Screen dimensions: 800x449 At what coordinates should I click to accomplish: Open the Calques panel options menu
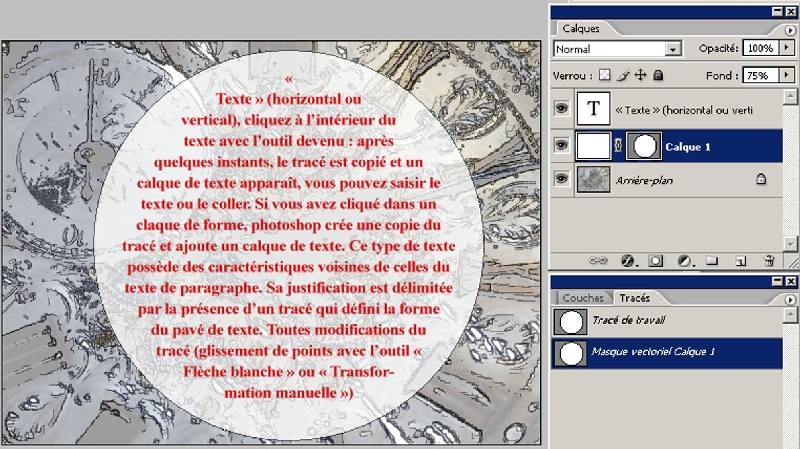(790, 30)
